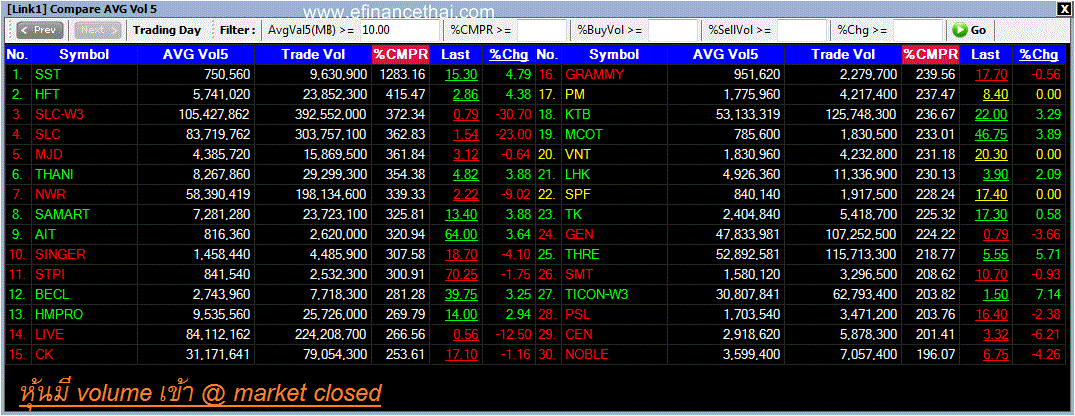The height and width of the screenshot is (416, 1075).
Task: Select the GRAMMY symbol
Action: 594,75
